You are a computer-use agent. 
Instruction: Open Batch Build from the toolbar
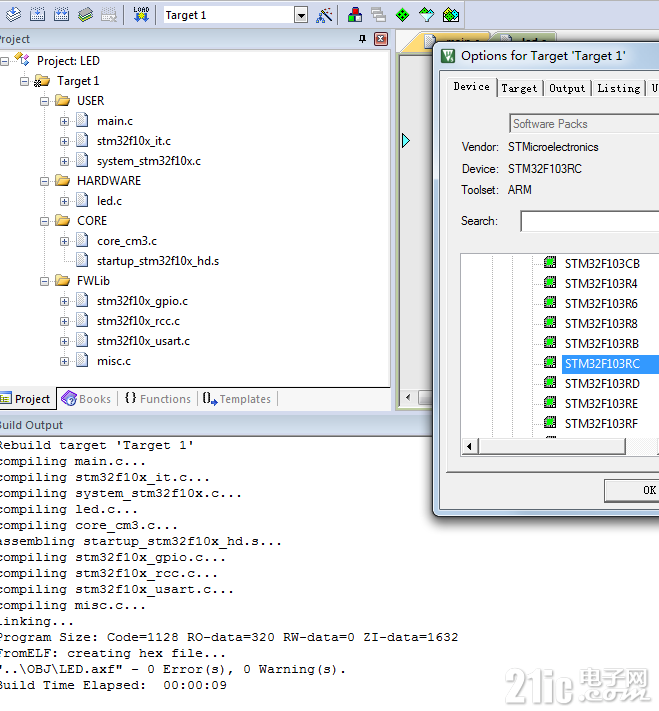85,15
